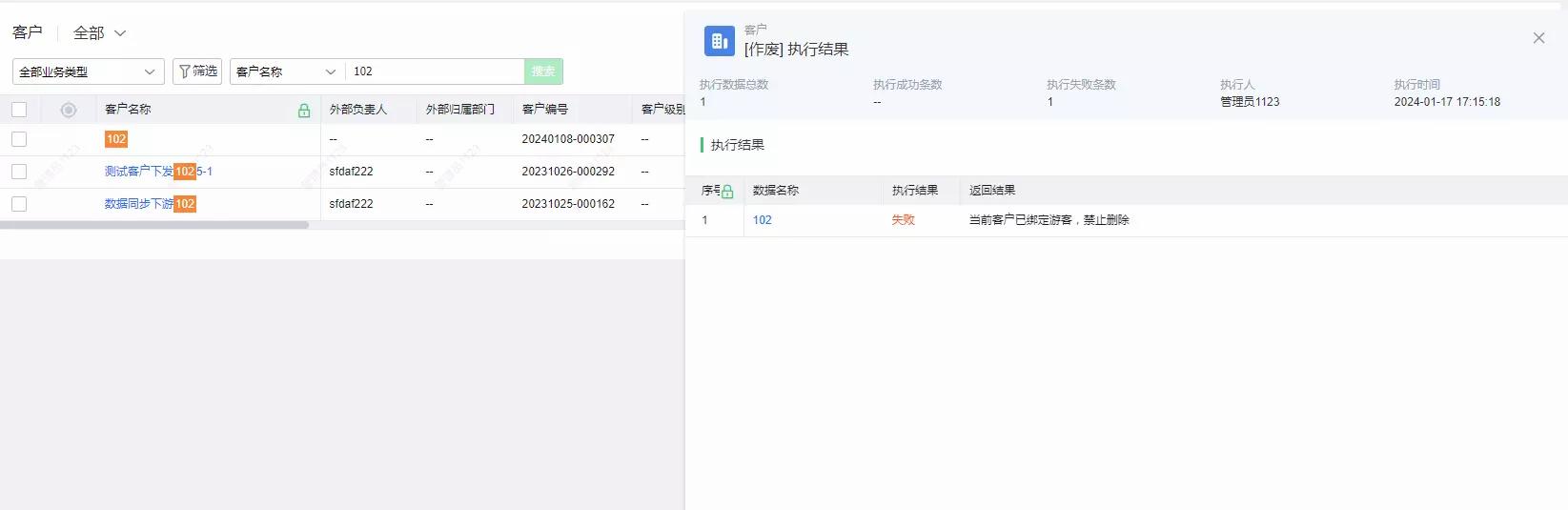Viewport: 1568px width, 510px height.
Task: Click the horizontal scrollbar under customer table
Action: [x=154, y=226]
